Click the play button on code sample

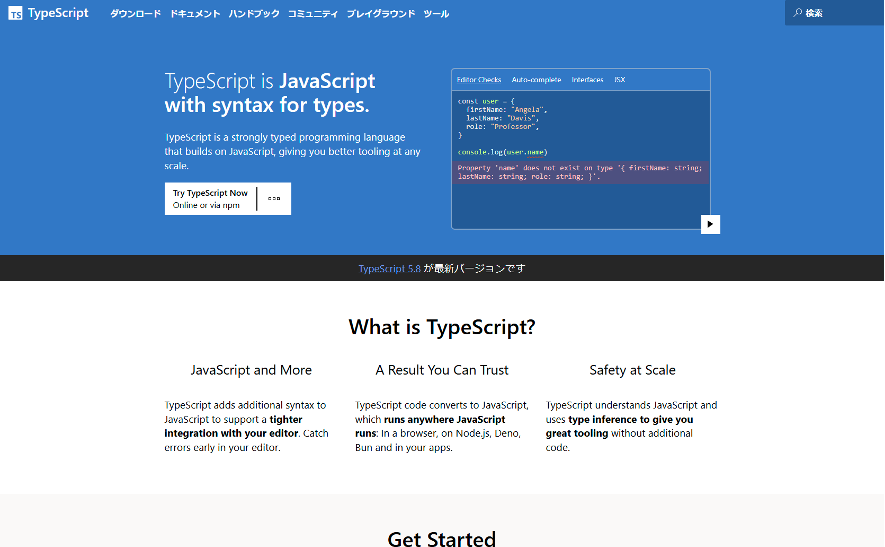point(710,224)
